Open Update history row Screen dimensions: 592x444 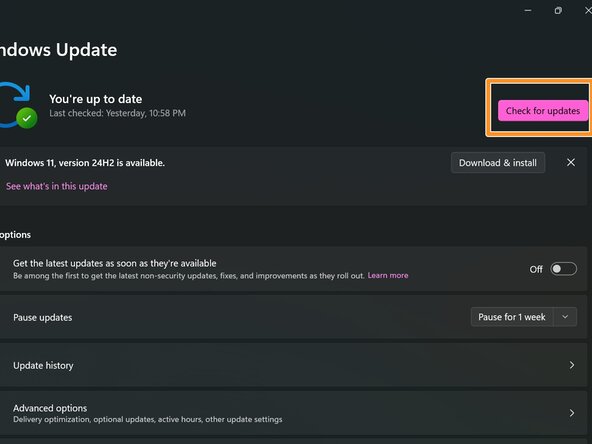pos(293,365)
